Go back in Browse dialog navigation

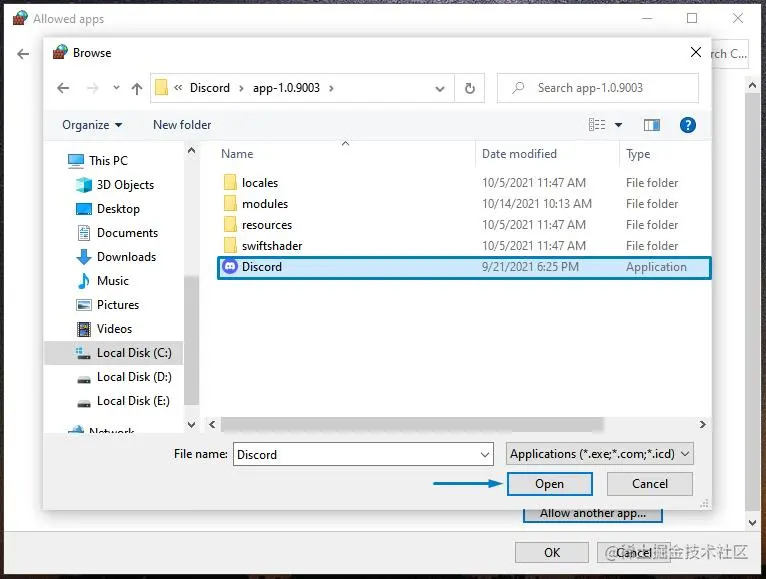(x=63, y=88)
